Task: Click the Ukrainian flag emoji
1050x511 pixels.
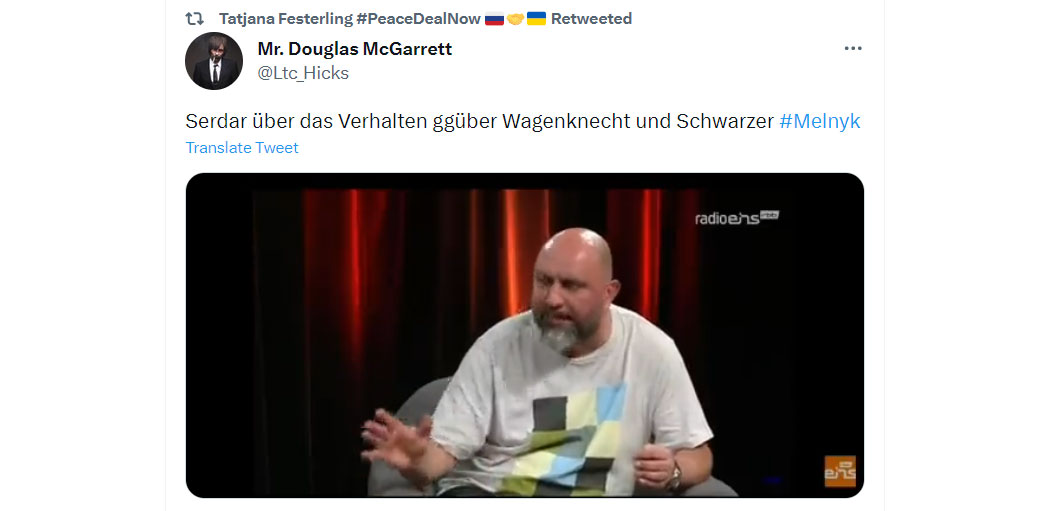Action: point(536,19)
